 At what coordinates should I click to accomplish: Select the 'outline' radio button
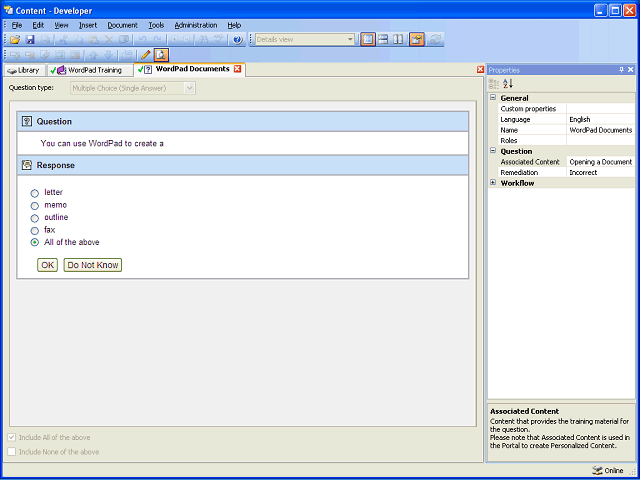click(35, 218)
